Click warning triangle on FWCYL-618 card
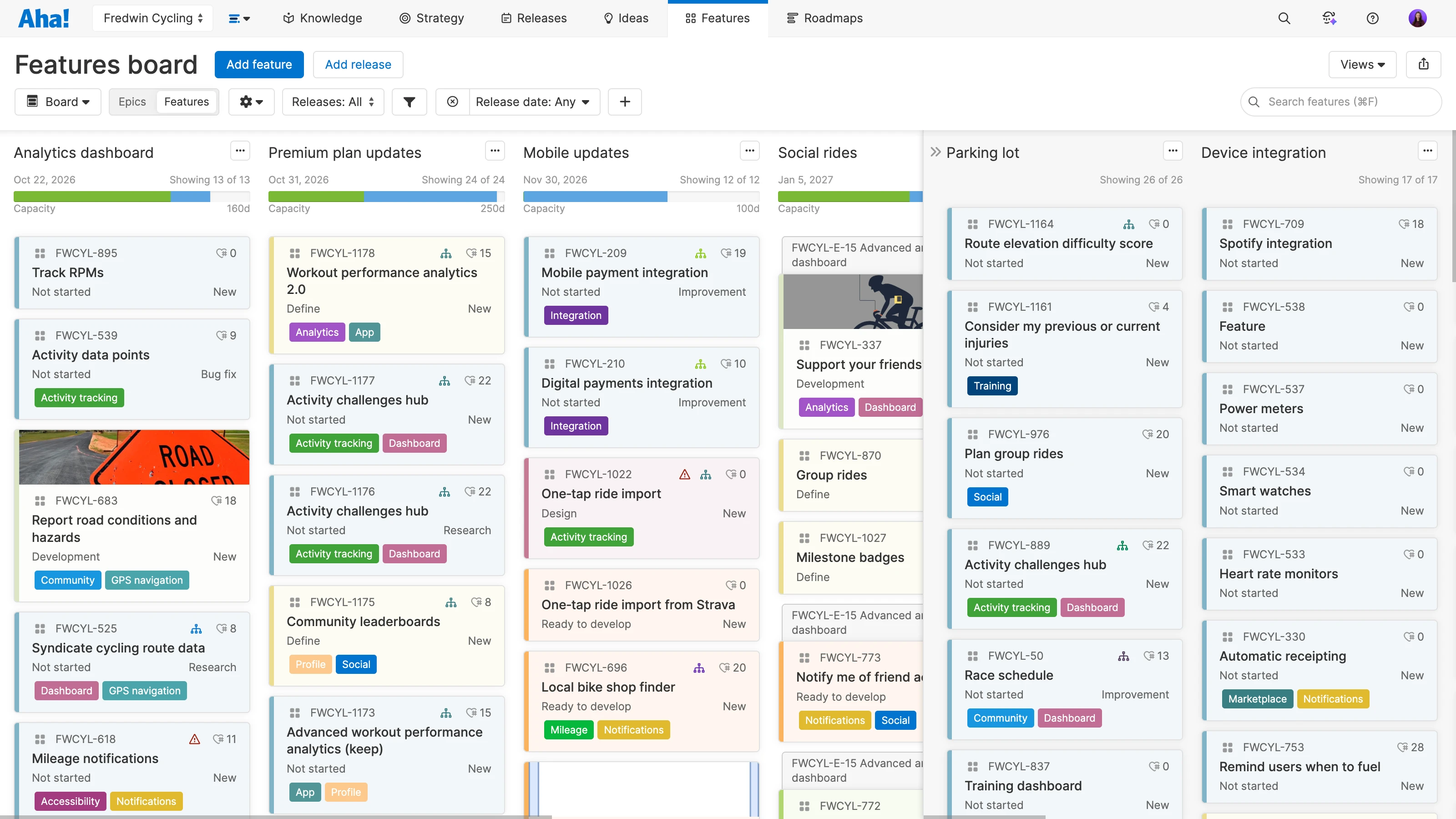Image resolution: width=1456 pixels, height=819 pixels. (x=194, y=739)
